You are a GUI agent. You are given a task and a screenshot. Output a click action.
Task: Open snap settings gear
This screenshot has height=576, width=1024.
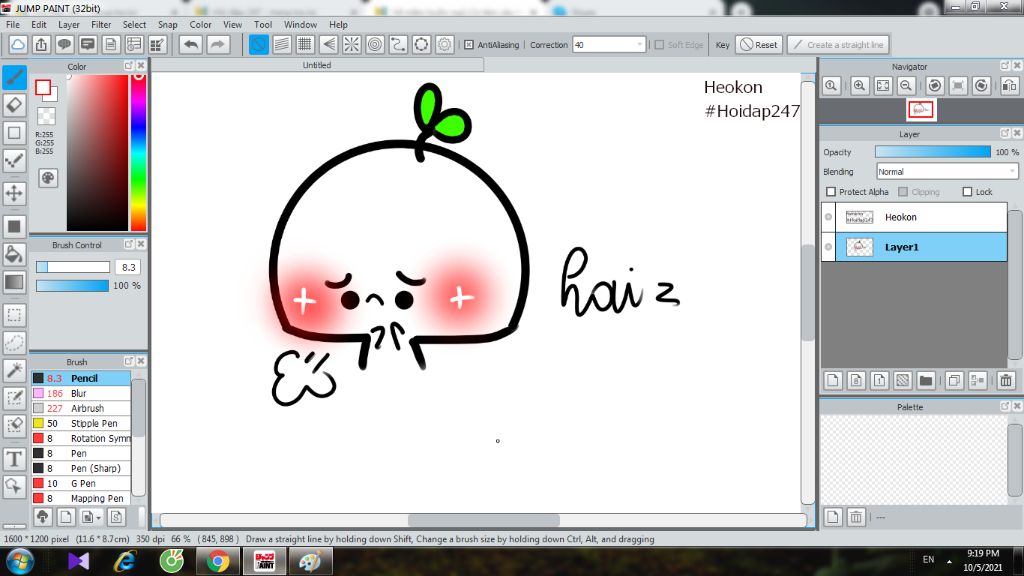coord(445,44)
